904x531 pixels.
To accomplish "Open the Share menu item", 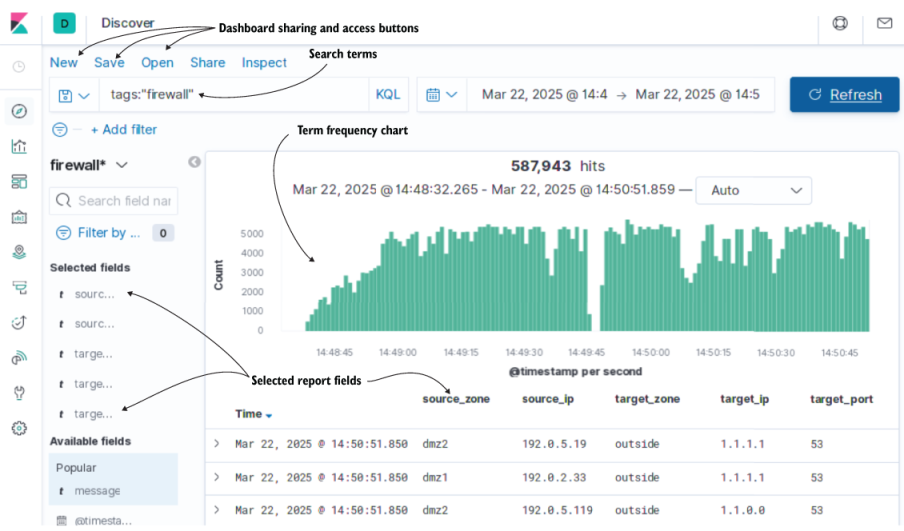I will point(208,62).
